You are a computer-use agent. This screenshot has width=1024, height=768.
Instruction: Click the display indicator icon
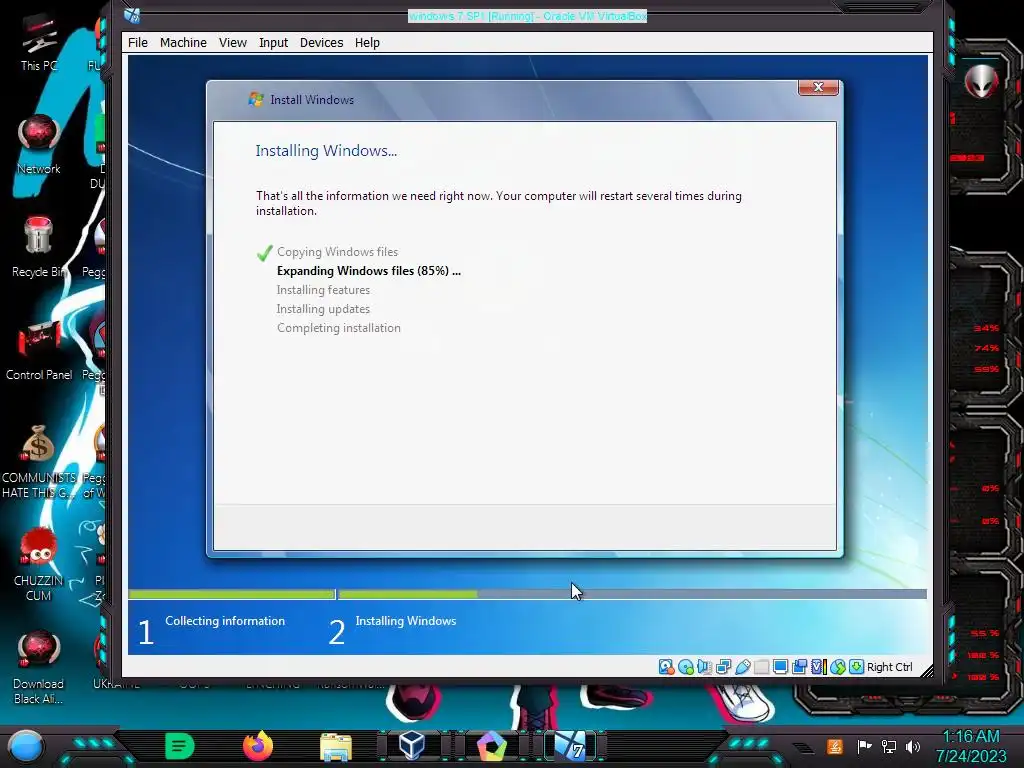(780, 667)
